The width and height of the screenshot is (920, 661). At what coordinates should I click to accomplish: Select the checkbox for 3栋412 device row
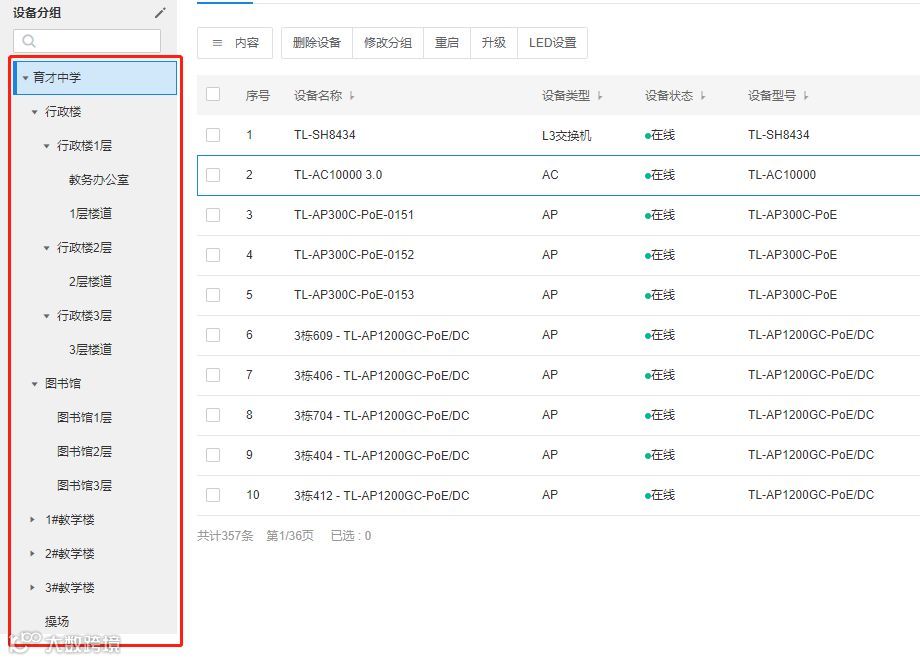[x=213, y=495]
